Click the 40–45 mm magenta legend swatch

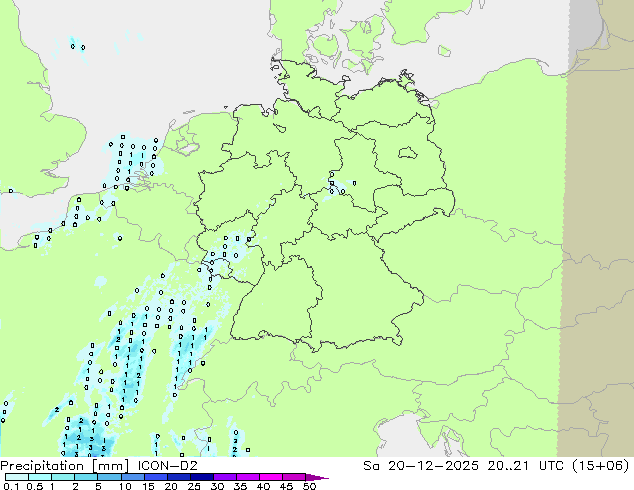coord(271,477)
